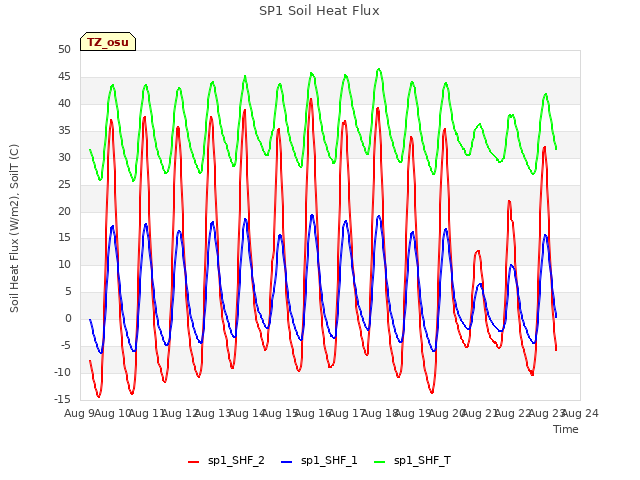Toggle the sp1_SHF_2 legend entry
The height and width of the screenshot is (480, 640).
pyautogui.click(x=226, y=460)
